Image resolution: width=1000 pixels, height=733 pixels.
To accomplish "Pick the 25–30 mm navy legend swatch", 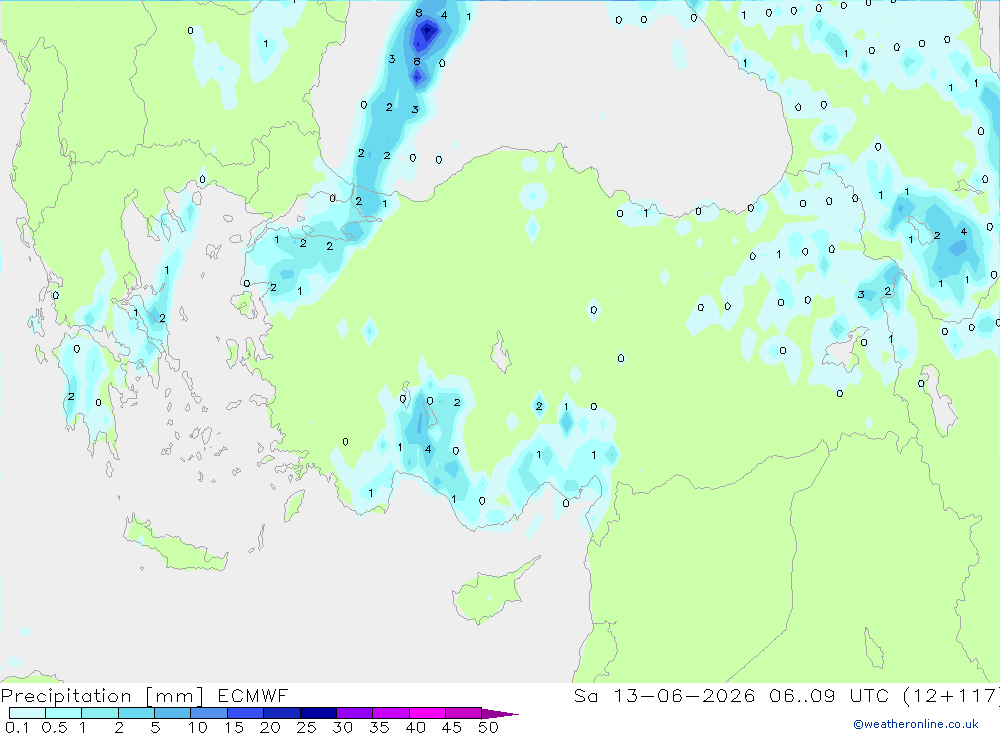I will tap(318, 713).
